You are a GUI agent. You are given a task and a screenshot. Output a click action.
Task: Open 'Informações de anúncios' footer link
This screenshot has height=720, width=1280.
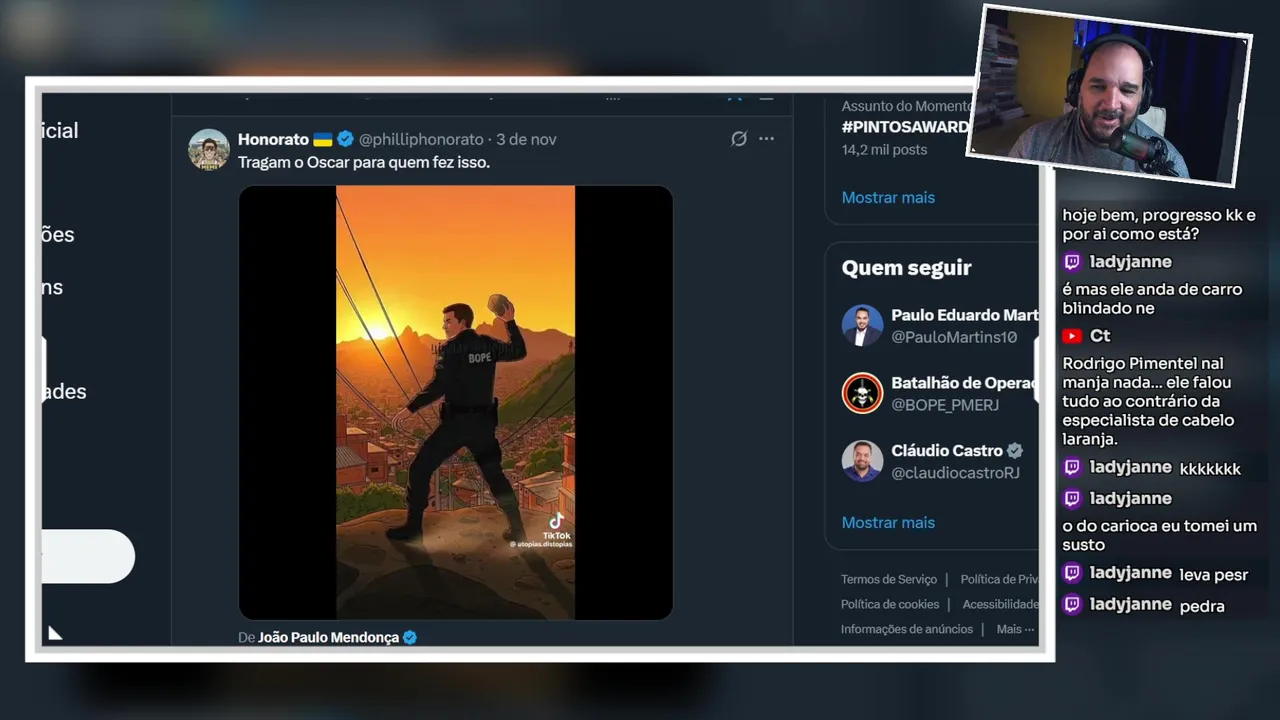(x=907, y=629)
